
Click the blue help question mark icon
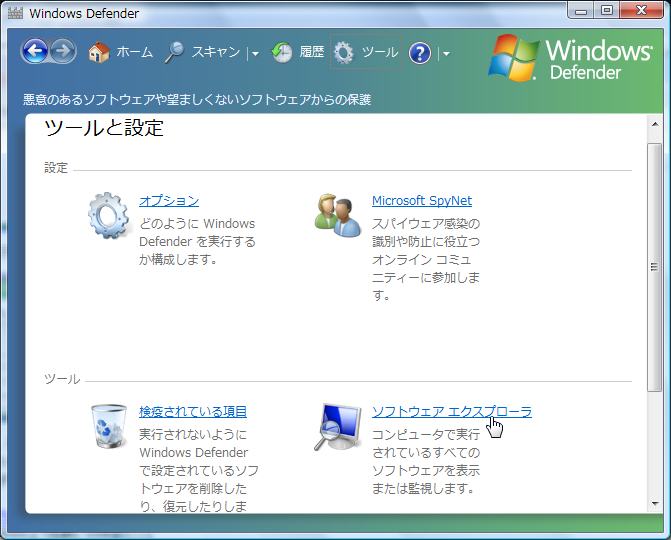pyautogui.click(x=420, y=53)
